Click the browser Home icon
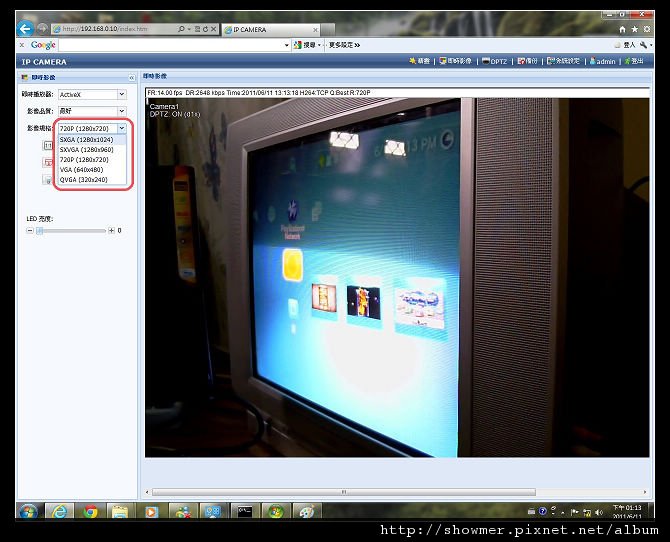The width and height of the screenshot is (670, 542). (x=622, y=29)
